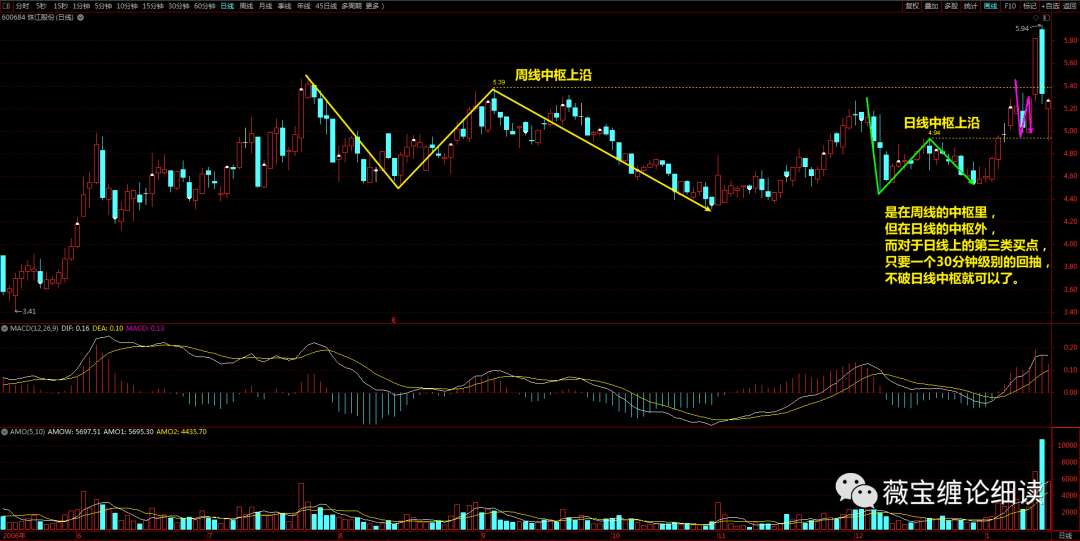Open the MACD indicator dropdown arrow
Viewport: 1080px width, 541px height.
coord(5,329)
